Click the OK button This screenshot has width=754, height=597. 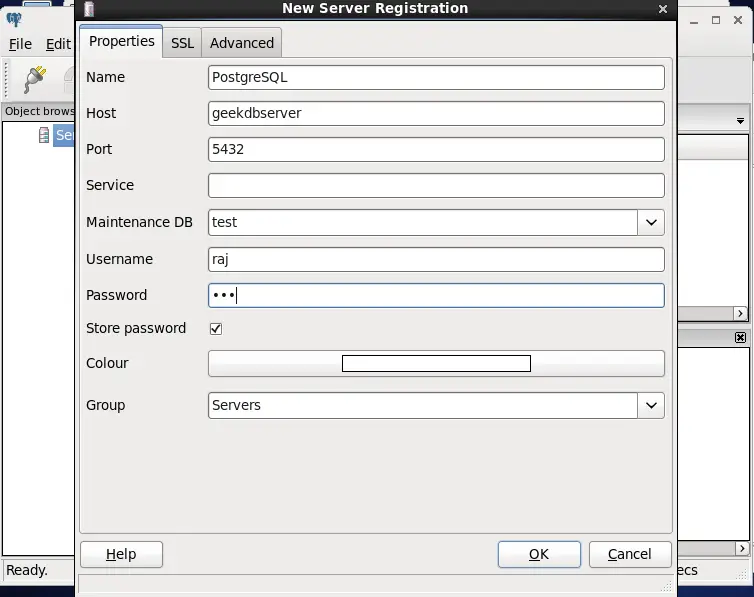pyautogui.click(x=539, y=554)
